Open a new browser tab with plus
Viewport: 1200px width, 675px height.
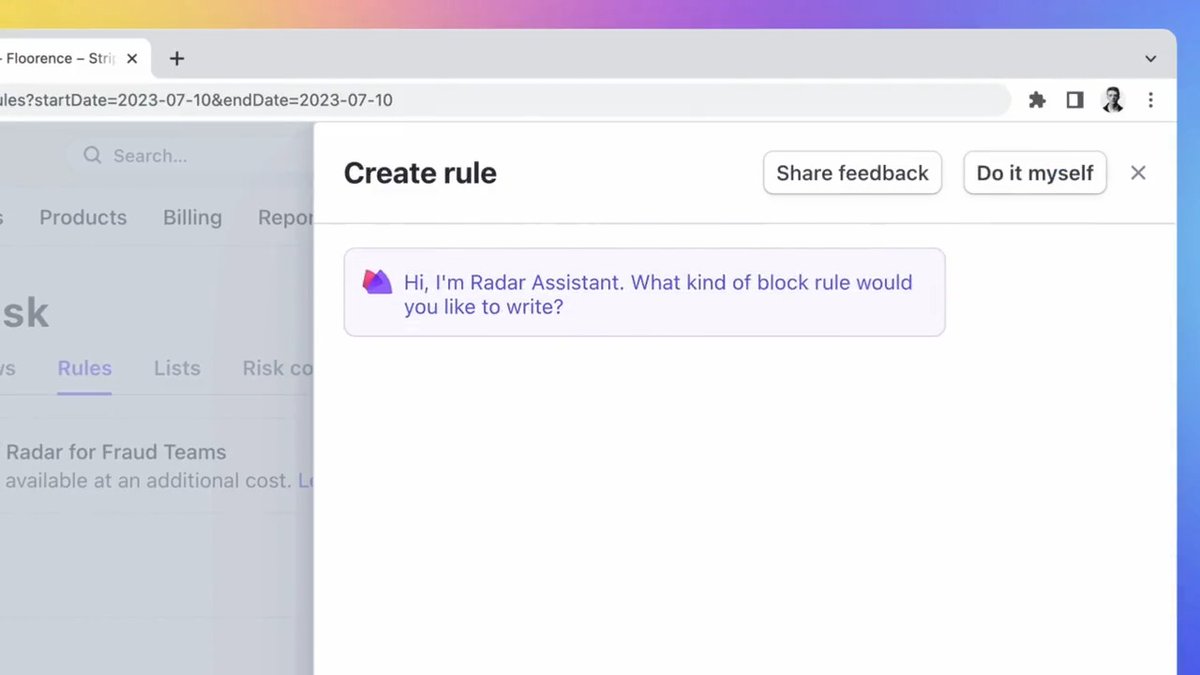click(x=177, y=58)
